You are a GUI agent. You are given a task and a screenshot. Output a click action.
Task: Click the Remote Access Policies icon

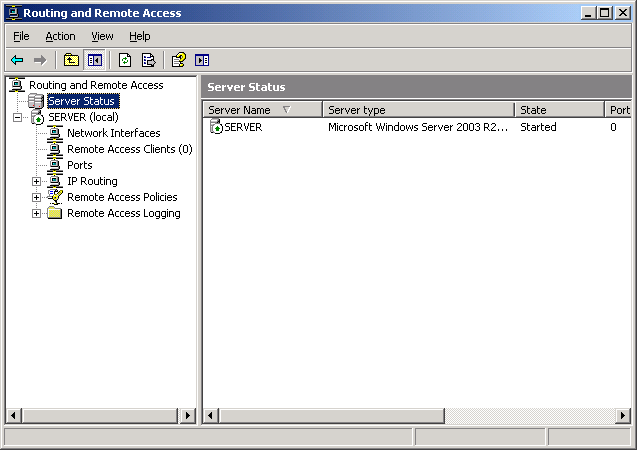click(55, 197)
